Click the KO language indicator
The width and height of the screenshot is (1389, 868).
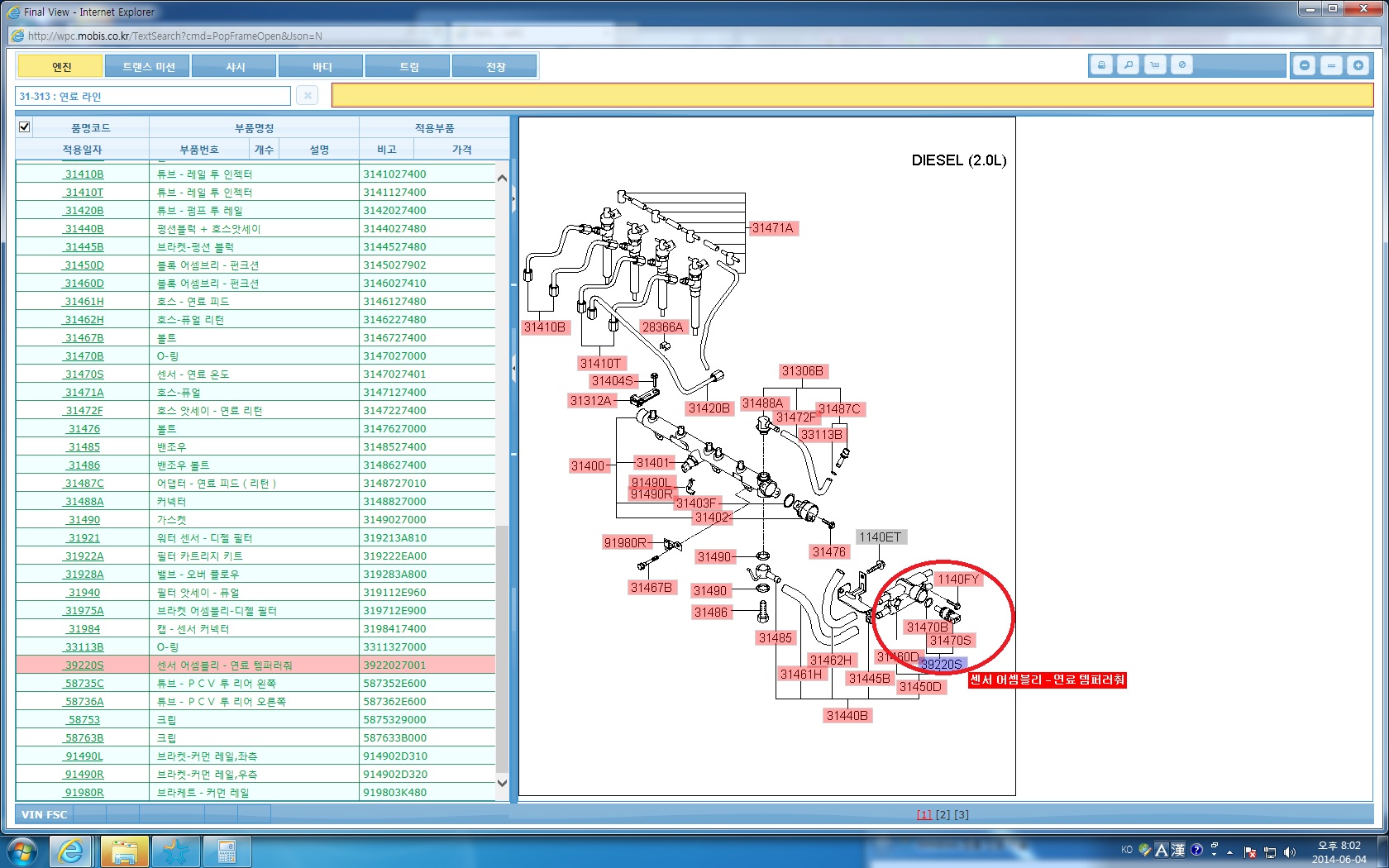(x=1127, y=849)
